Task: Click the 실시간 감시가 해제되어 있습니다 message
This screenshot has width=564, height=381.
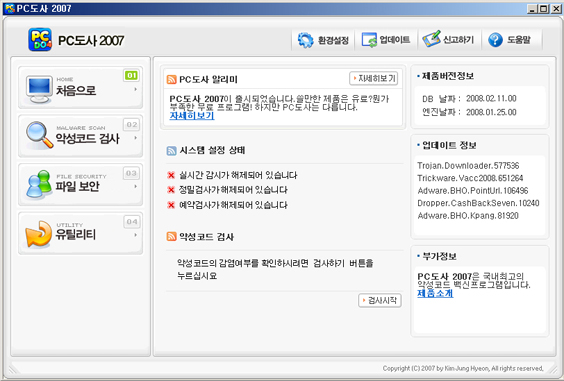Action: (238, 175)
